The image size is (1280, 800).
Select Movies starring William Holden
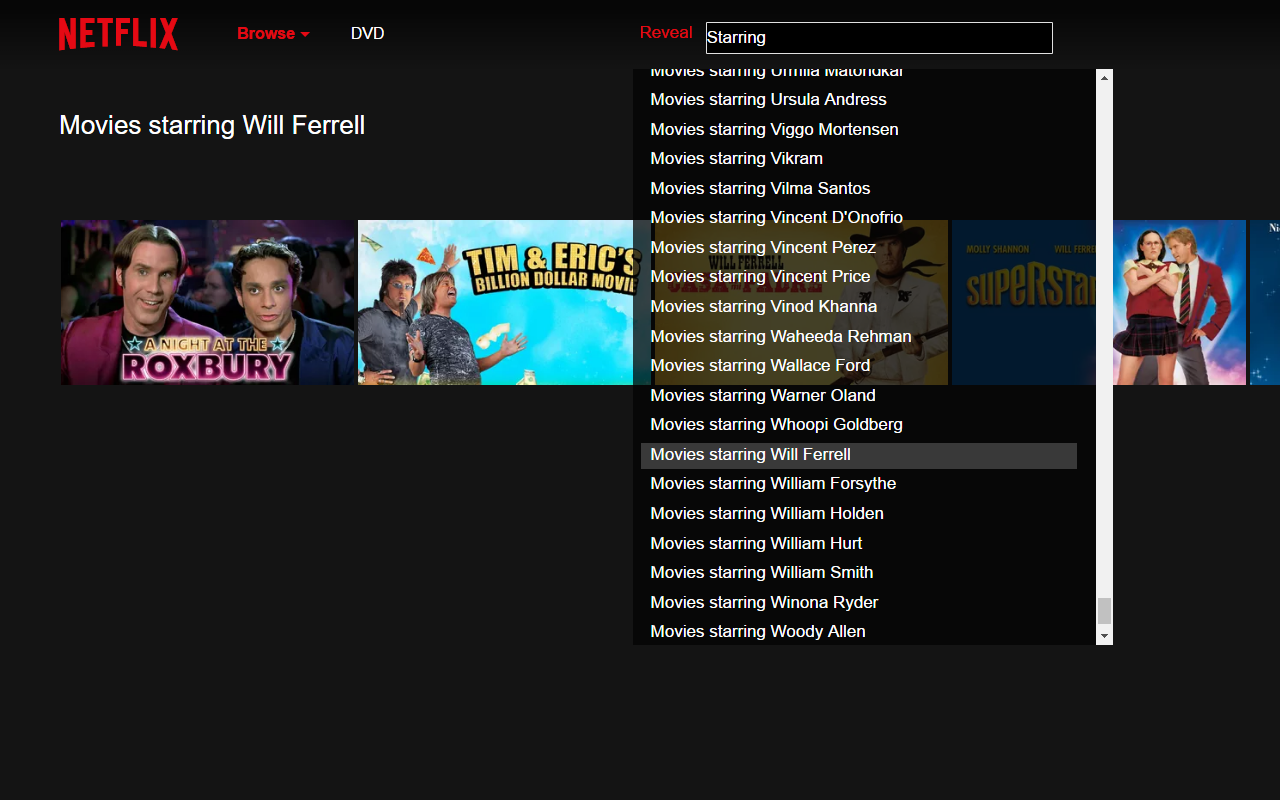coord(859,513)
